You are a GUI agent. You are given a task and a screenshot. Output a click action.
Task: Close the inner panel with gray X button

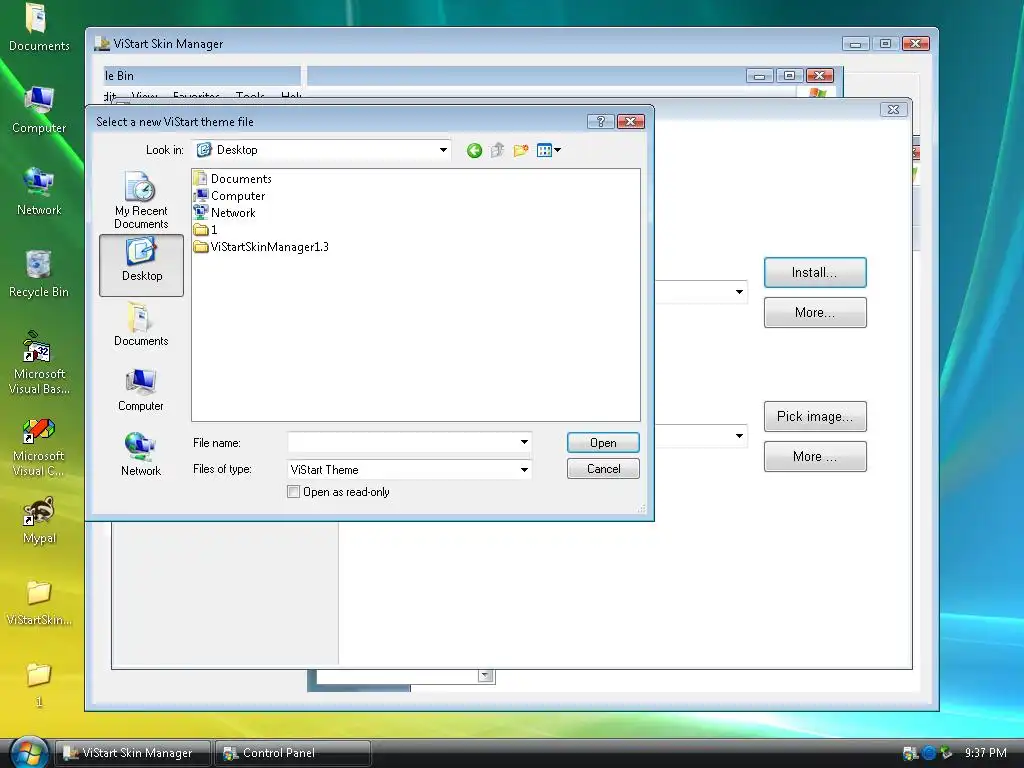pyautogui.click(x=893, y=110)
